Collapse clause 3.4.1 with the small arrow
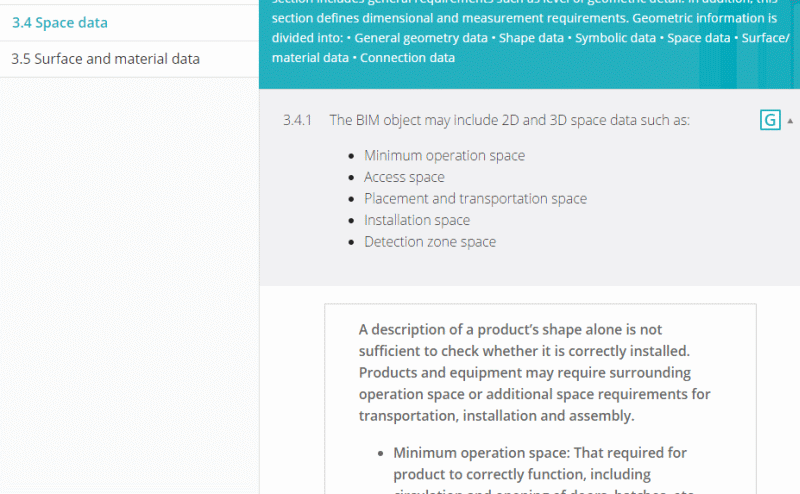The image size is (800, 494). pyautogui.click(x=791, y=120)
